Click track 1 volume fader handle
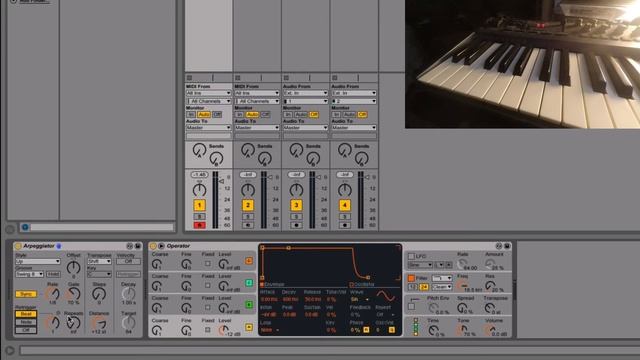The image size is (640, 360). click(x=221, y=181)
